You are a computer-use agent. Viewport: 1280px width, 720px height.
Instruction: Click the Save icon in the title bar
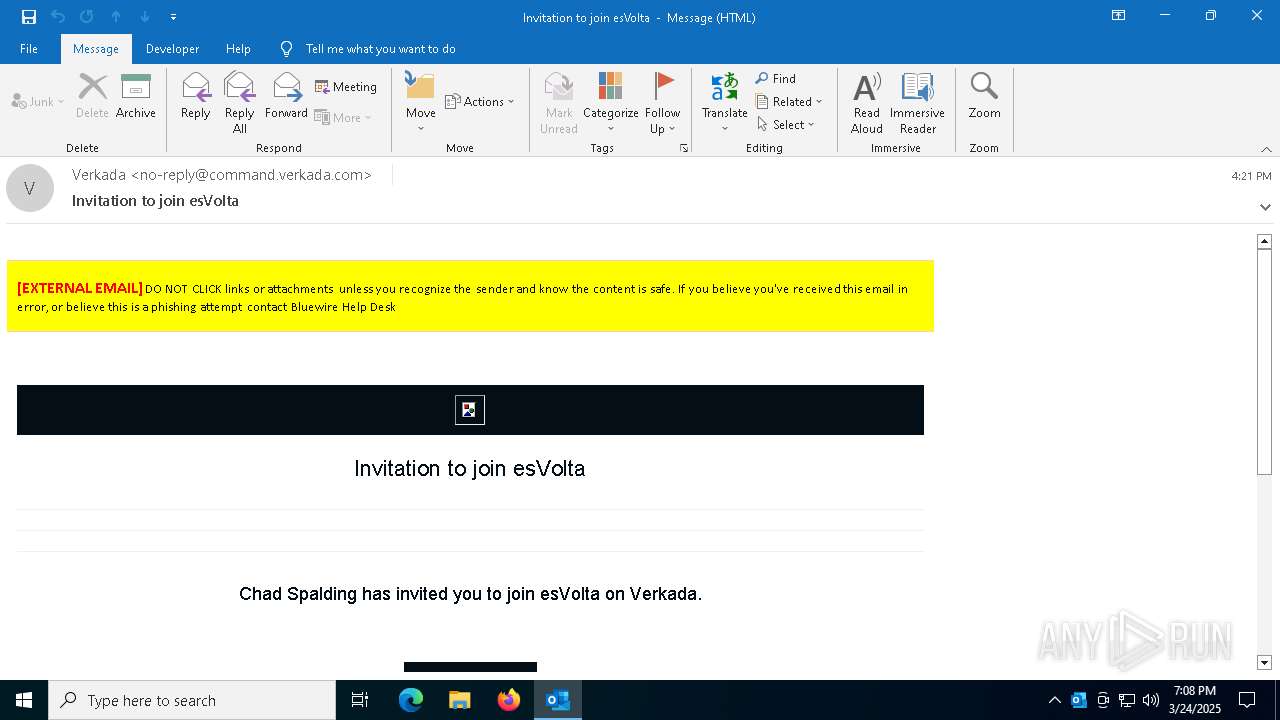pyautogui.click(x=29, y=17)
